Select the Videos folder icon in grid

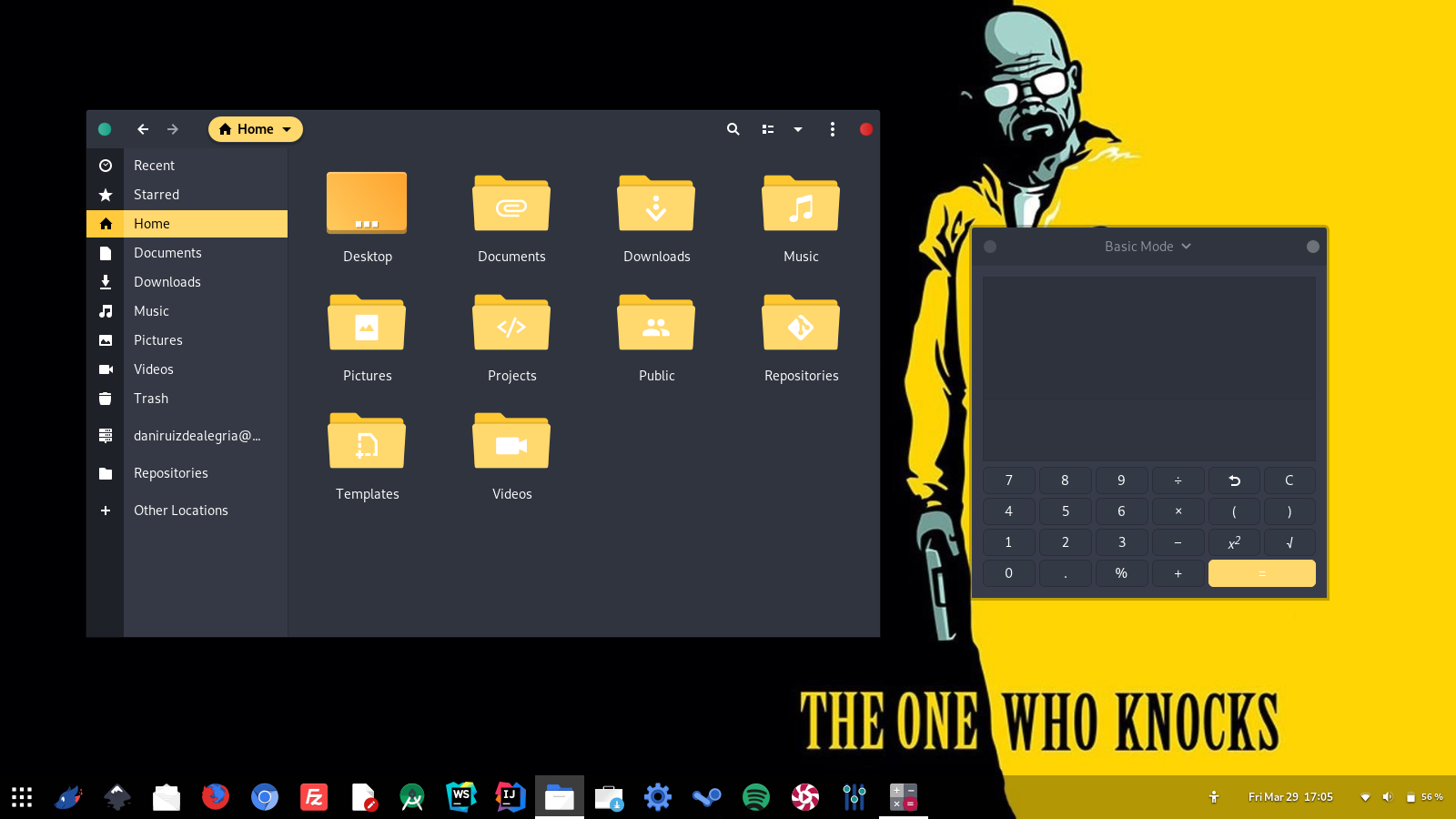coord(511,440)
